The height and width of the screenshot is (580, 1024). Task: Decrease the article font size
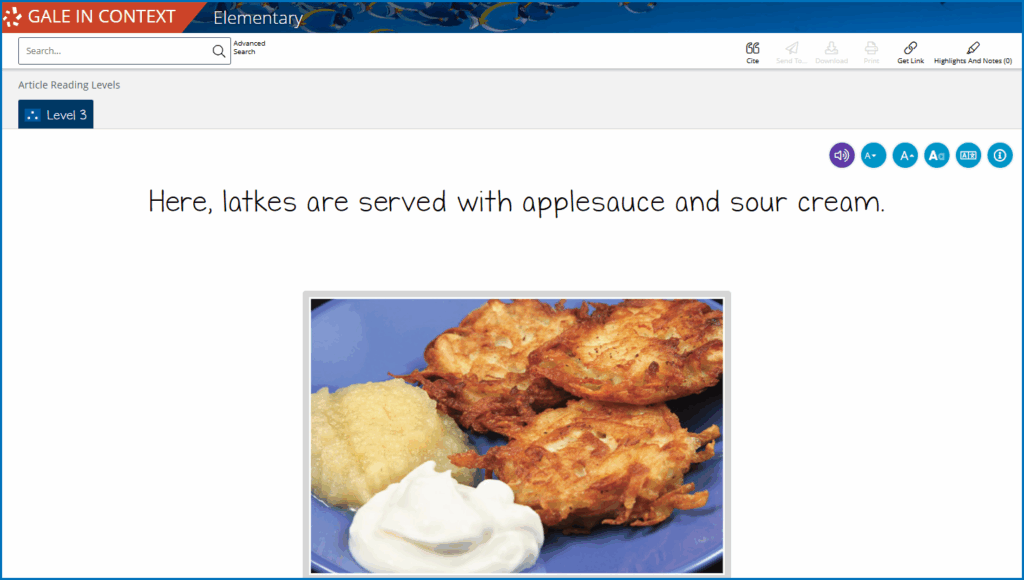pyautogui.click(x=873, y=155)
